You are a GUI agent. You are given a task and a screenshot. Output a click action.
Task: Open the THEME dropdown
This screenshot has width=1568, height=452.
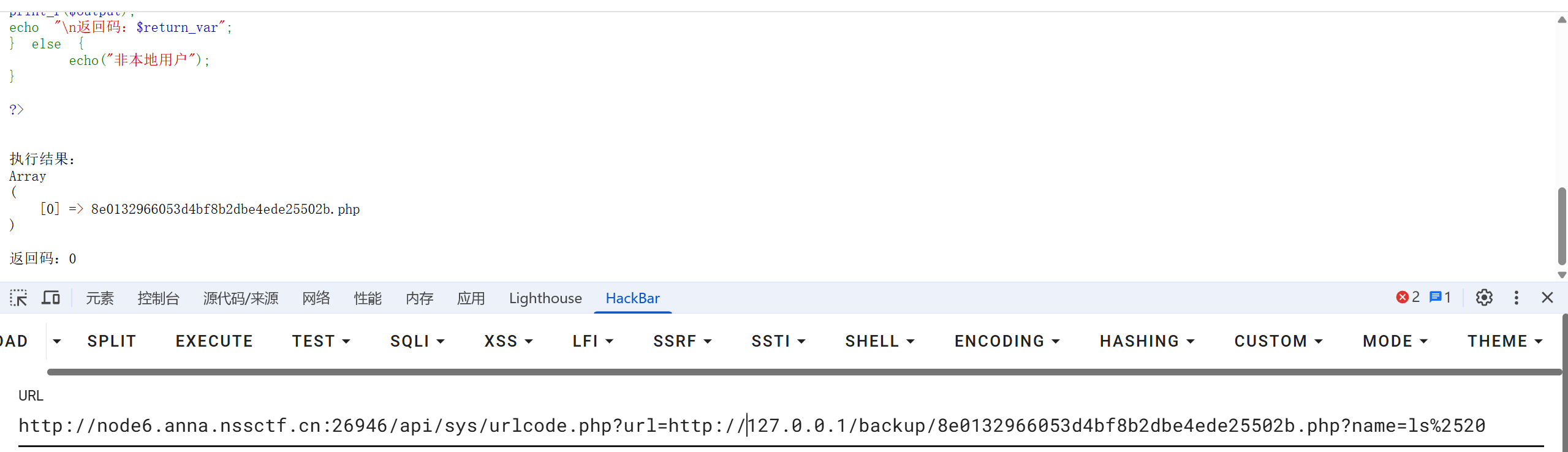click(x=1504, y=341)
